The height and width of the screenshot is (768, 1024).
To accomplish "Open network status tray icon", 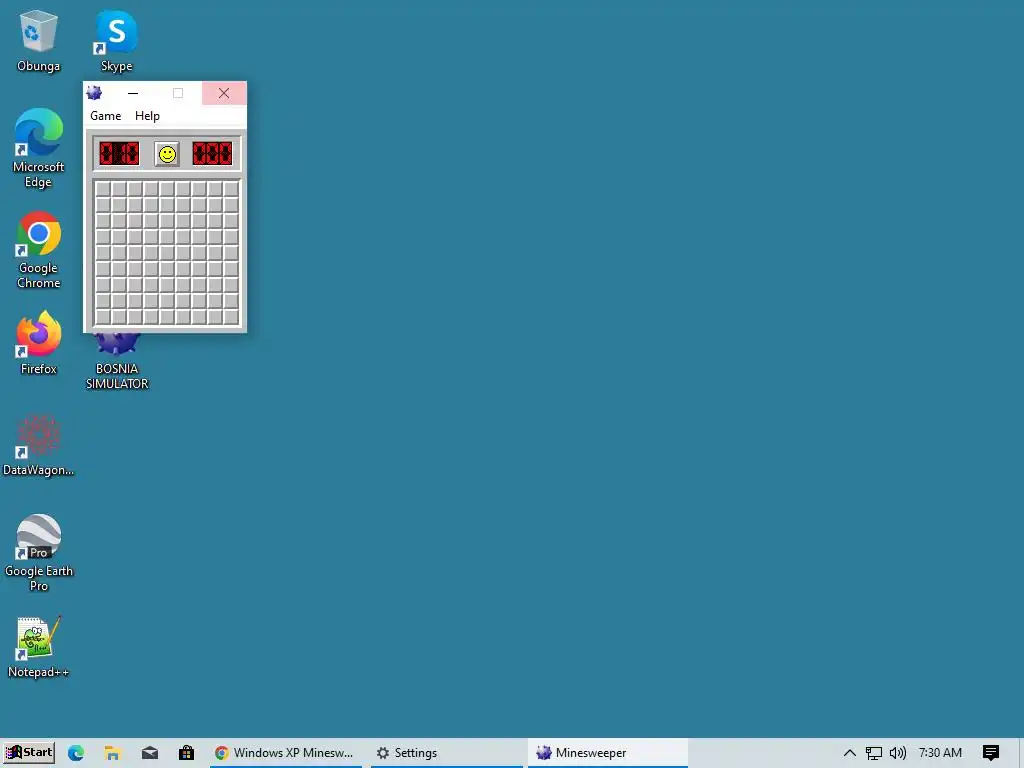I will click(874, 753).
